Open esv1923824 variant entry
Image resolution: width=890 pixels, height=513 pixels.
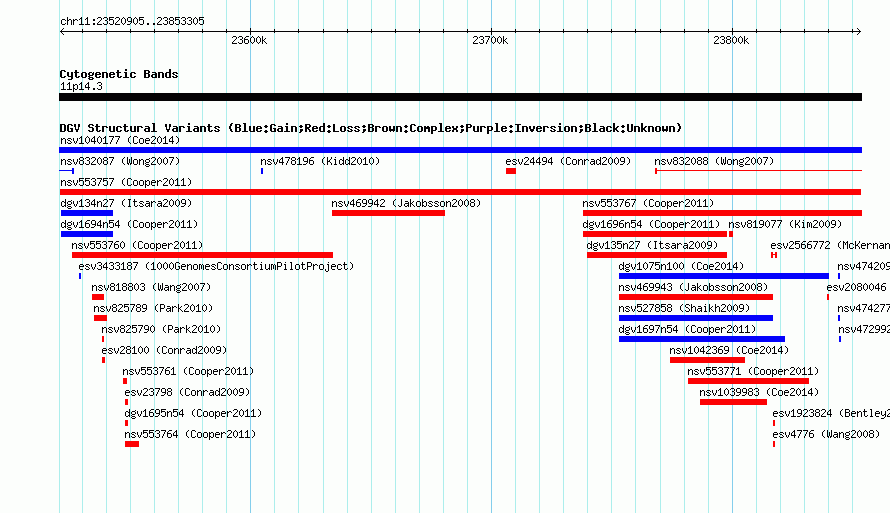[x=831, y=413]
